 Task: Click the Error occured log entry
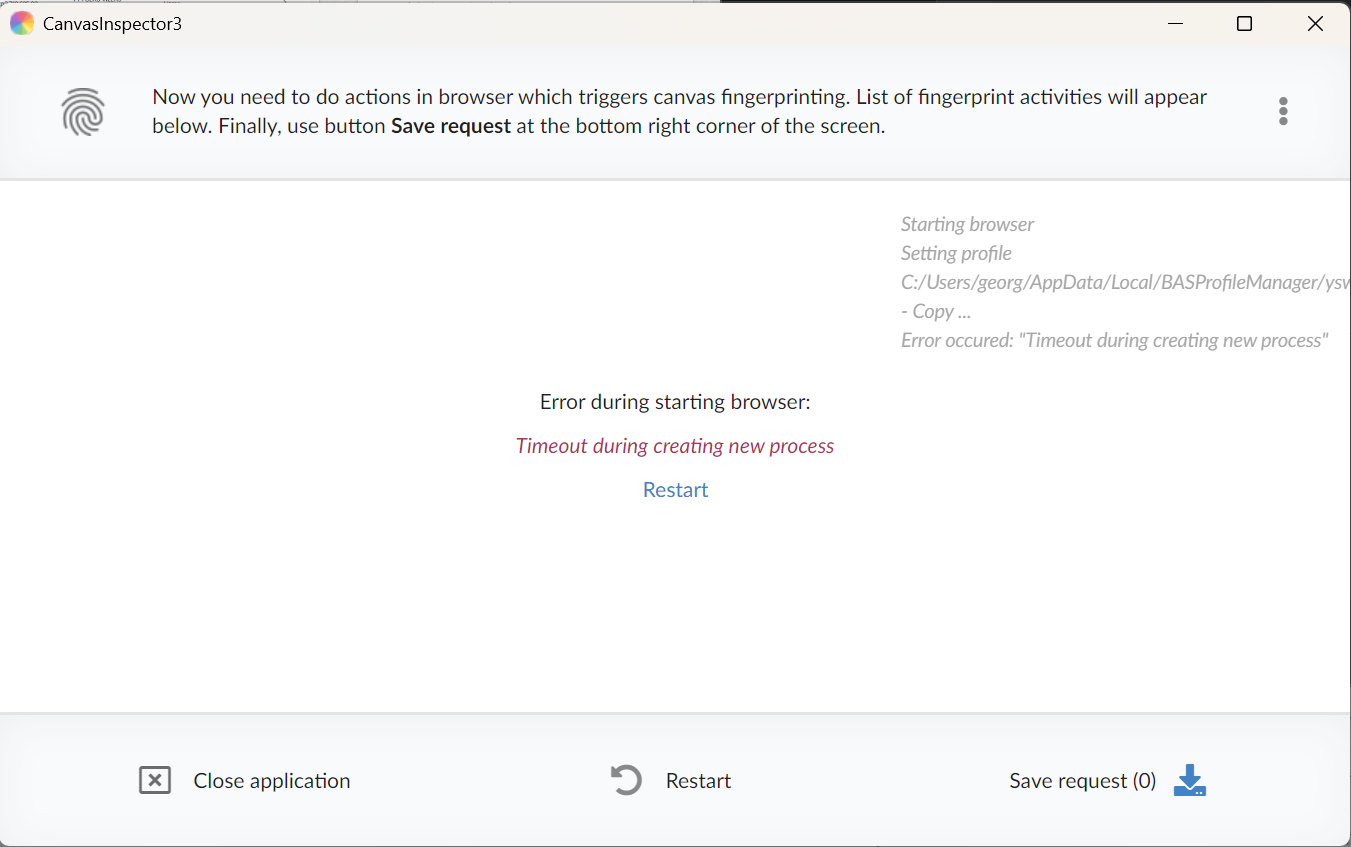[1114, 340]
